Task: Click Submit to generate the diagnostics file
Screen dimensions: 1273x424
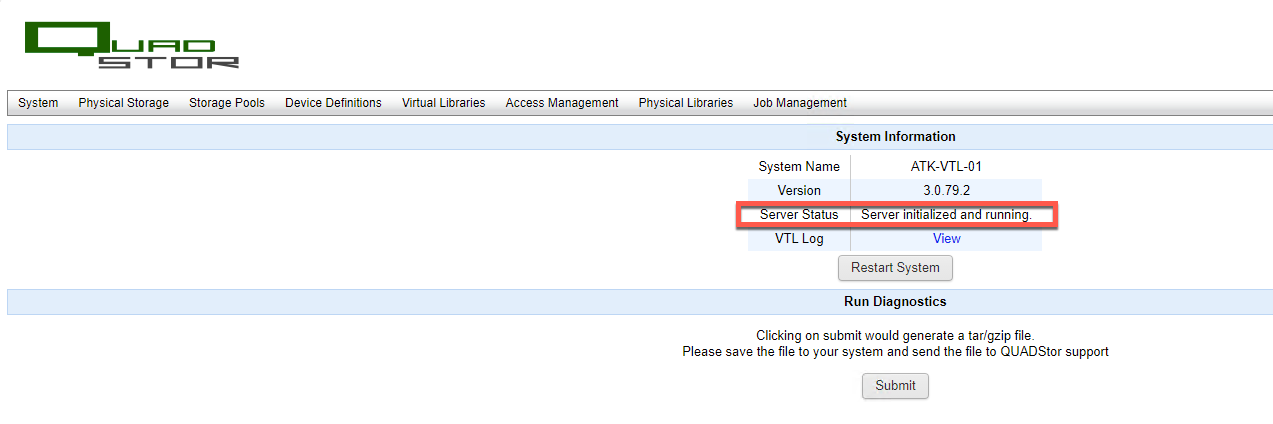Action: coord(895,386)
